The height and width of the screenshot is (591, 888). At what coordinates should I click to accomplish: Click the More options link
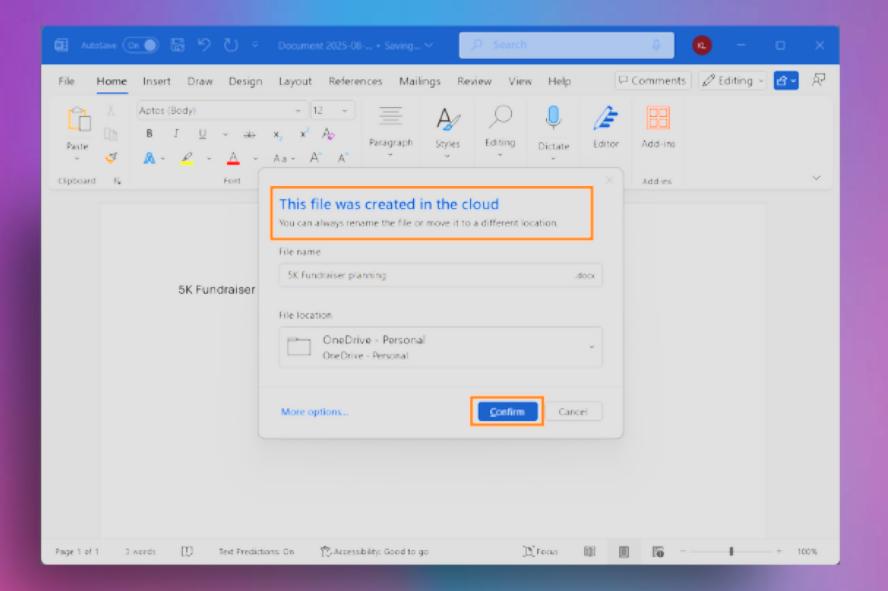[315, 412]
